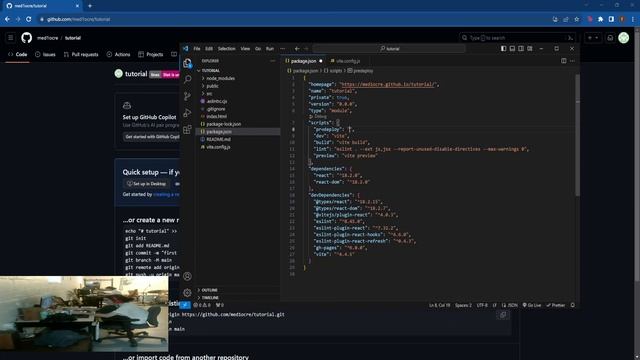Open the View menu in VS Code
The width and height of the screenshot is (640, 360).
pyautogui.click(x=245, y=49)
